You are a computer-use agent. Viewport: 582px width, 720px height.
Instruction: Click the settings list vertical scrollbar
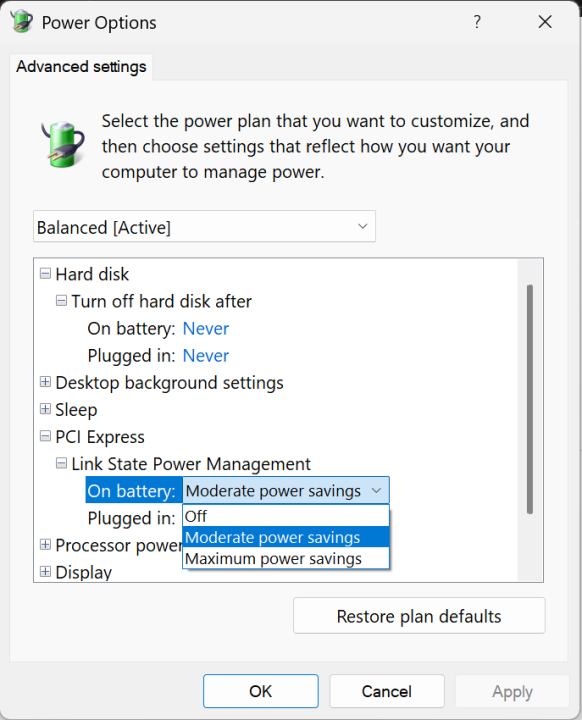(x=530, y=399)
